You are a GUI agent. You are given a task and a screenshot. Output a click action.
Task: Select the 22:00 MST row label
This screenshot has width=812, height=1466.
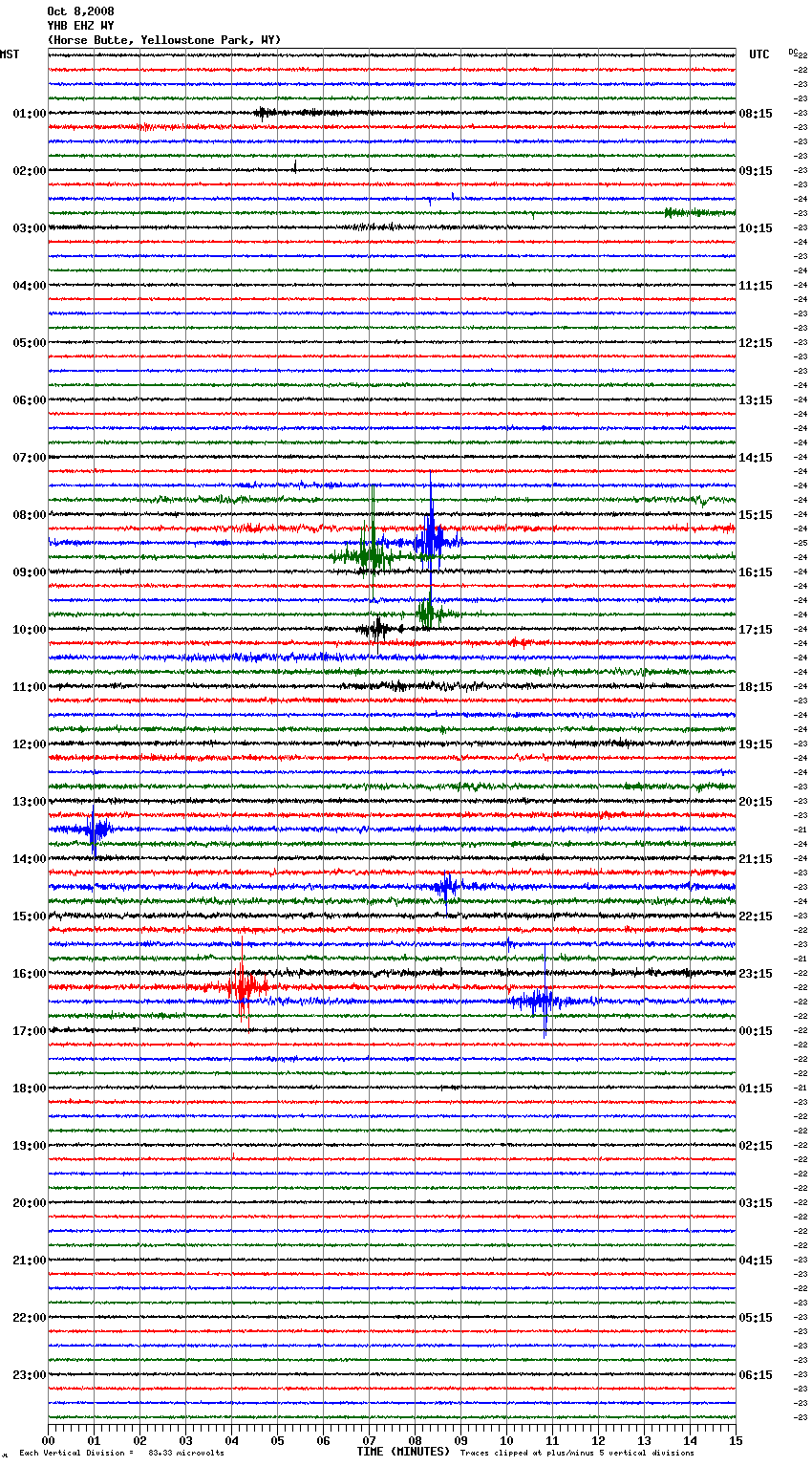[30, 1318]
